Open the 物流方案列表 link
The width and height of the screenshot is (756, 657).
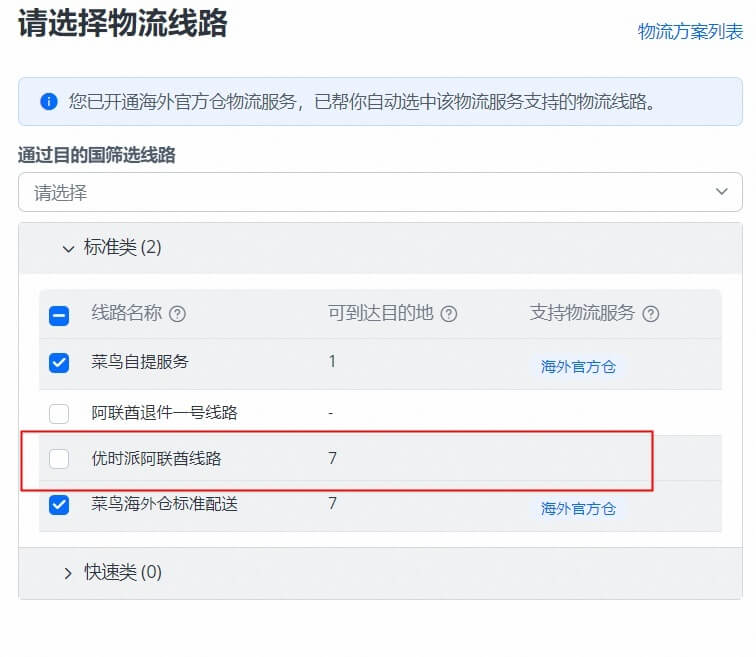tap(690, 32)
